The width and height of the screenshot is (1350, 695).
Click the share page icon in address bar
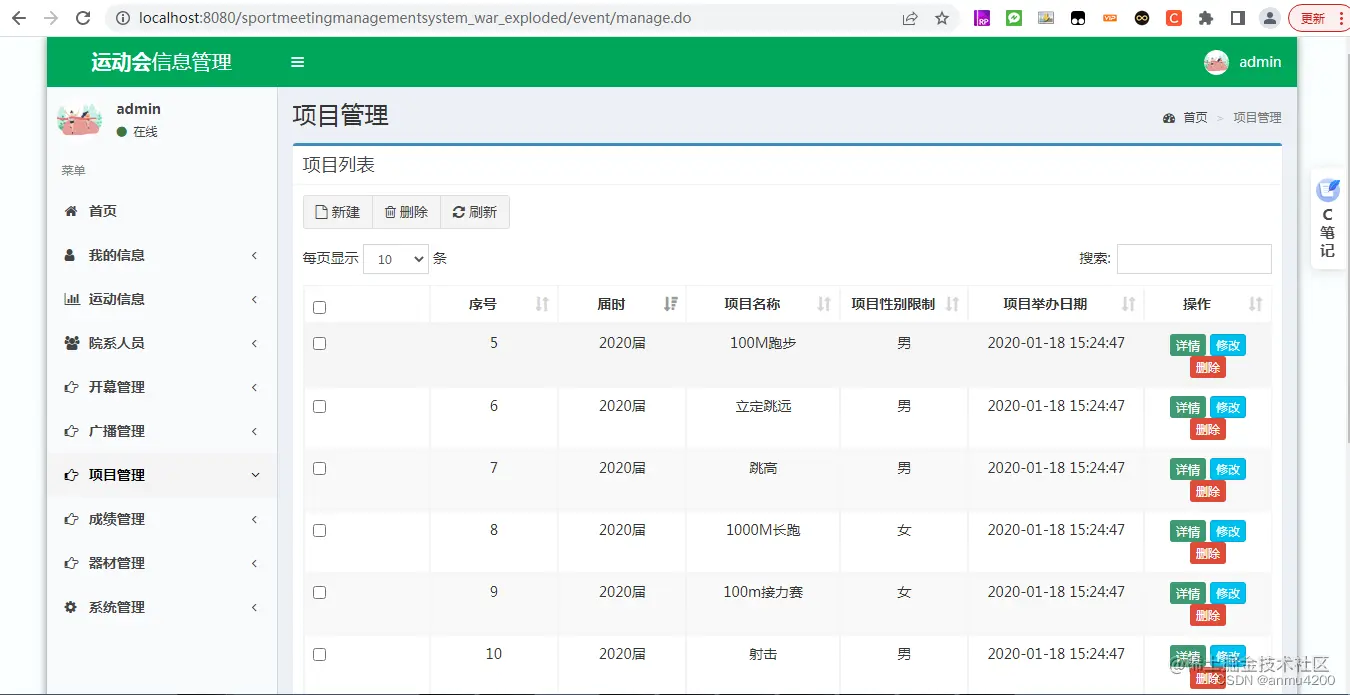pos(910,18)
